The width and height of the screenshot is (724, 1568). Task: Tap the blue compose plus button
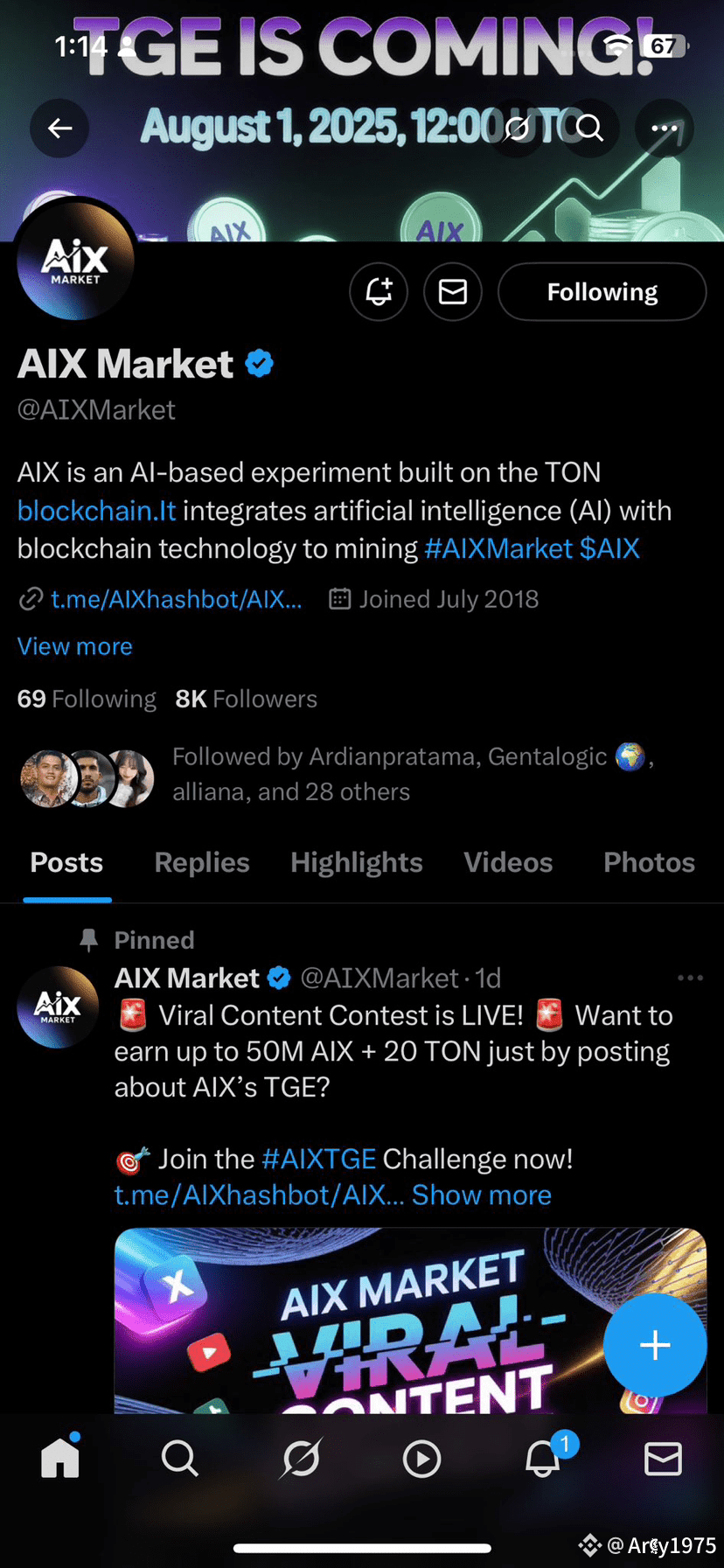pos(655,1345)
